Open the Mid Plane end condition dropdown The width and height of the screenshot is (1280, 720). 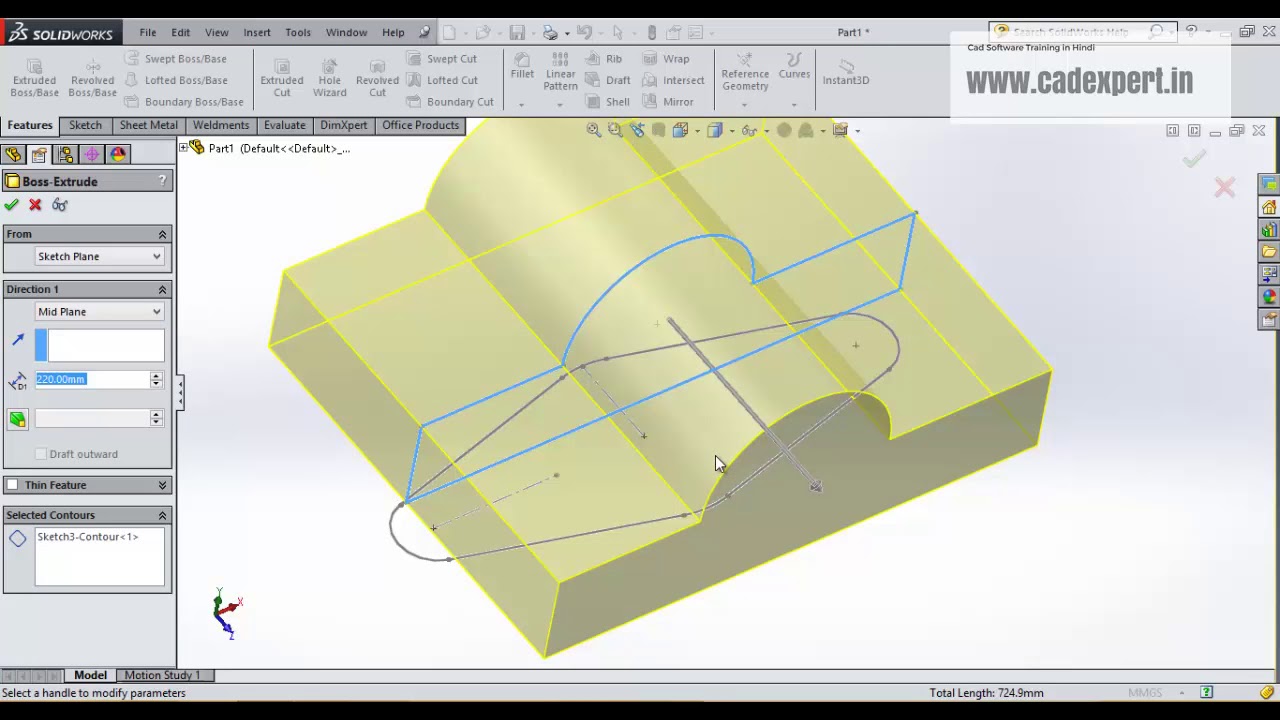click(99, 312)
